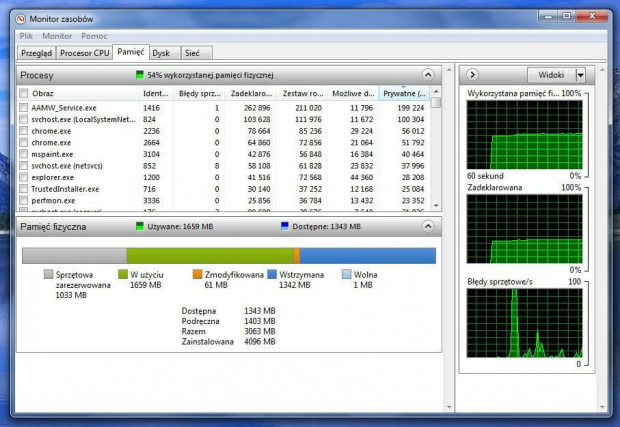Image resolution: width=620 pixels, height=427 pixels.
Task: Open the Pomoc menu
Action: click(x=94, y=36)
